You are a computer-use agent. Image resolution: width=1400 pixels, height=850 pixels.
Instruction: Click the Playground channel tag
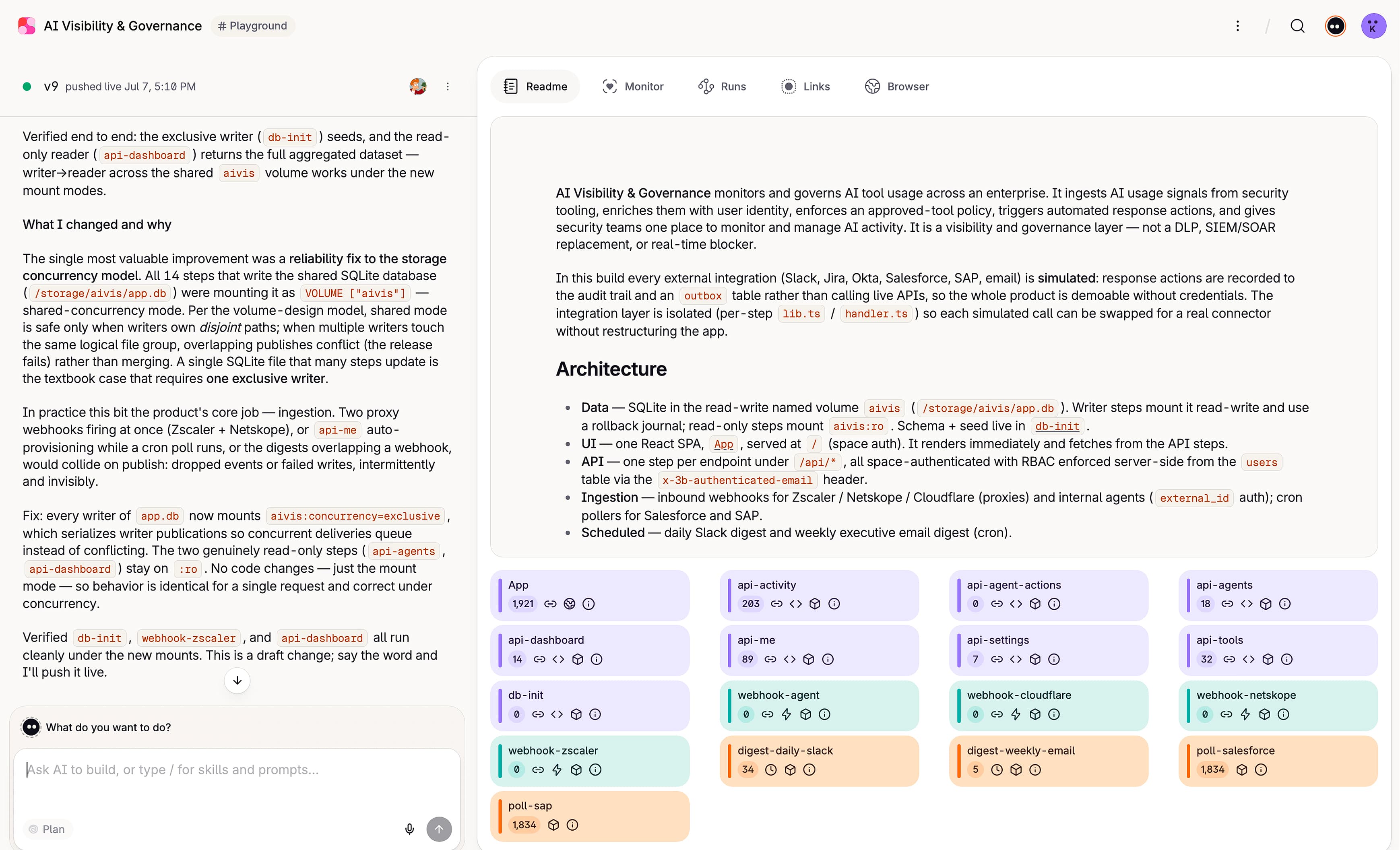click(x=253, y=26)
